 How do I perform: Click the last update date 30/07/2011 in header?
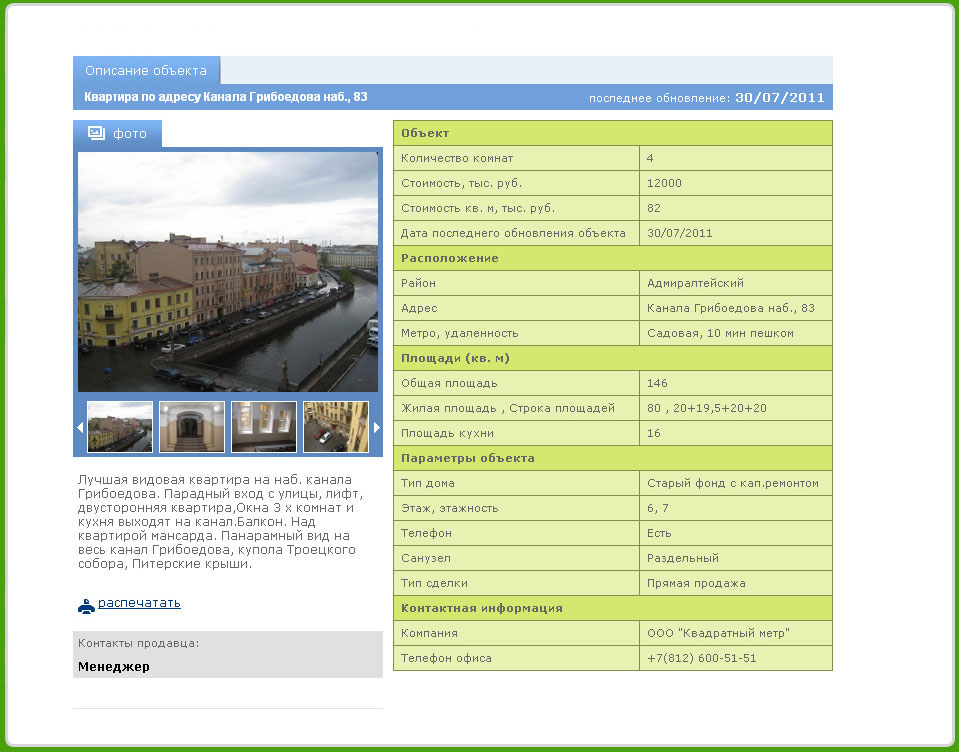779,97
